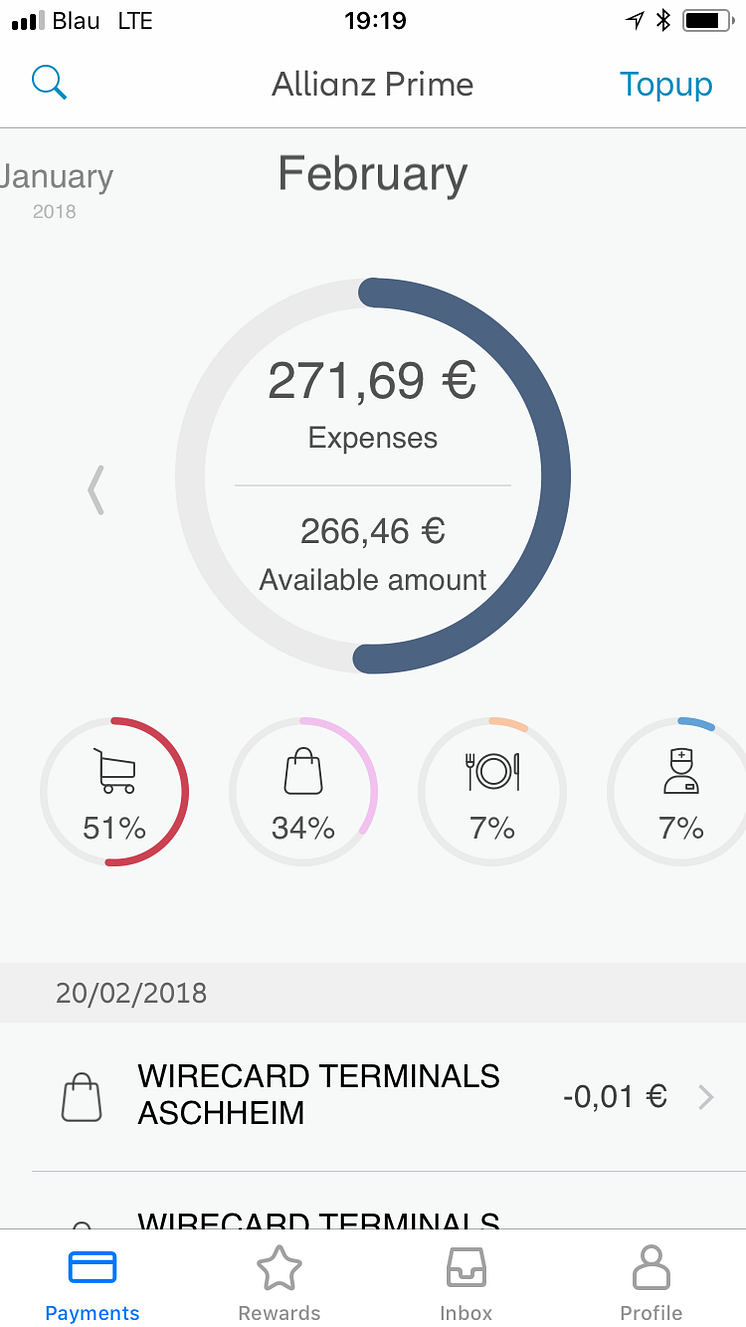The image size is (746, 1327).
Task: Open the Inbox tray icon
Action: [466, 1269]
